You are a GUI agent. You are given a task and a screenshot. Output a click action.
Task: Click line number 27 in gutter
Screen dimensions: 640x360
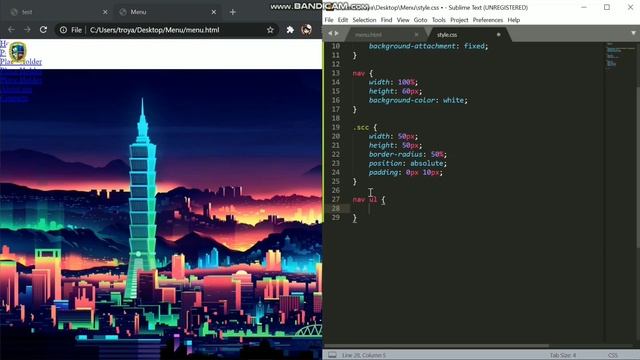pyautogui.click(x=336, y=200)
